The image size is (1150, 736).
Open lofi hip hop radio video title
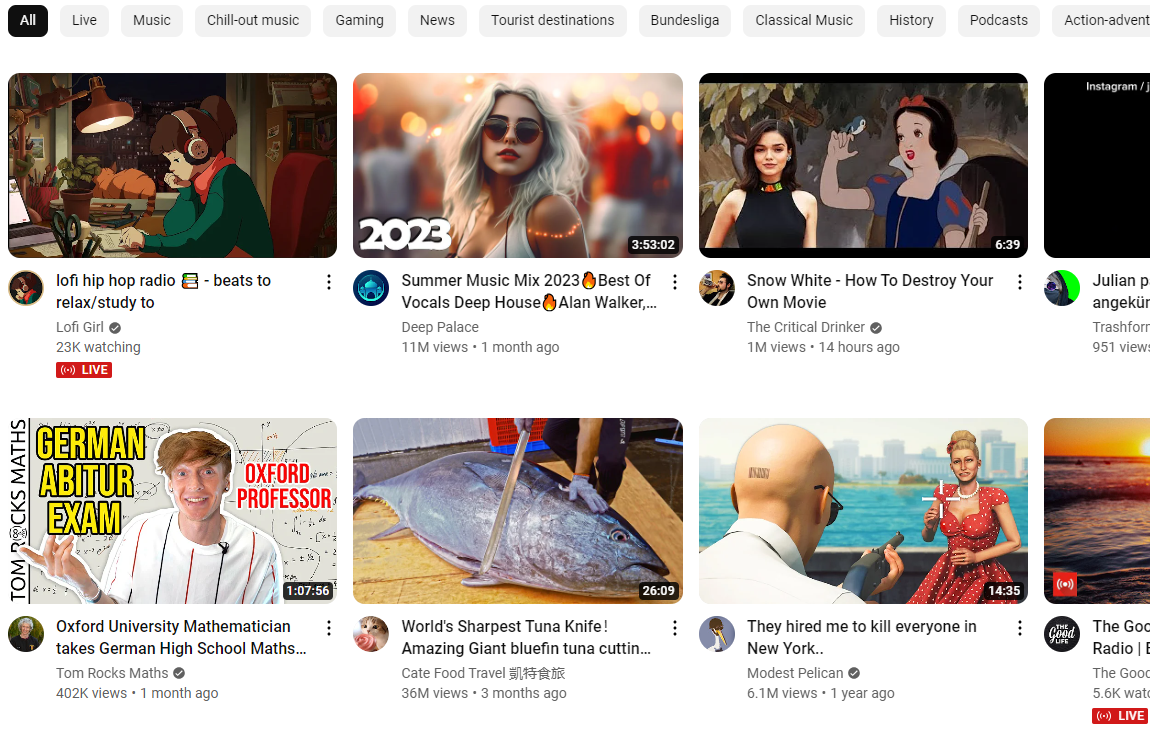(x=164, y=292)
